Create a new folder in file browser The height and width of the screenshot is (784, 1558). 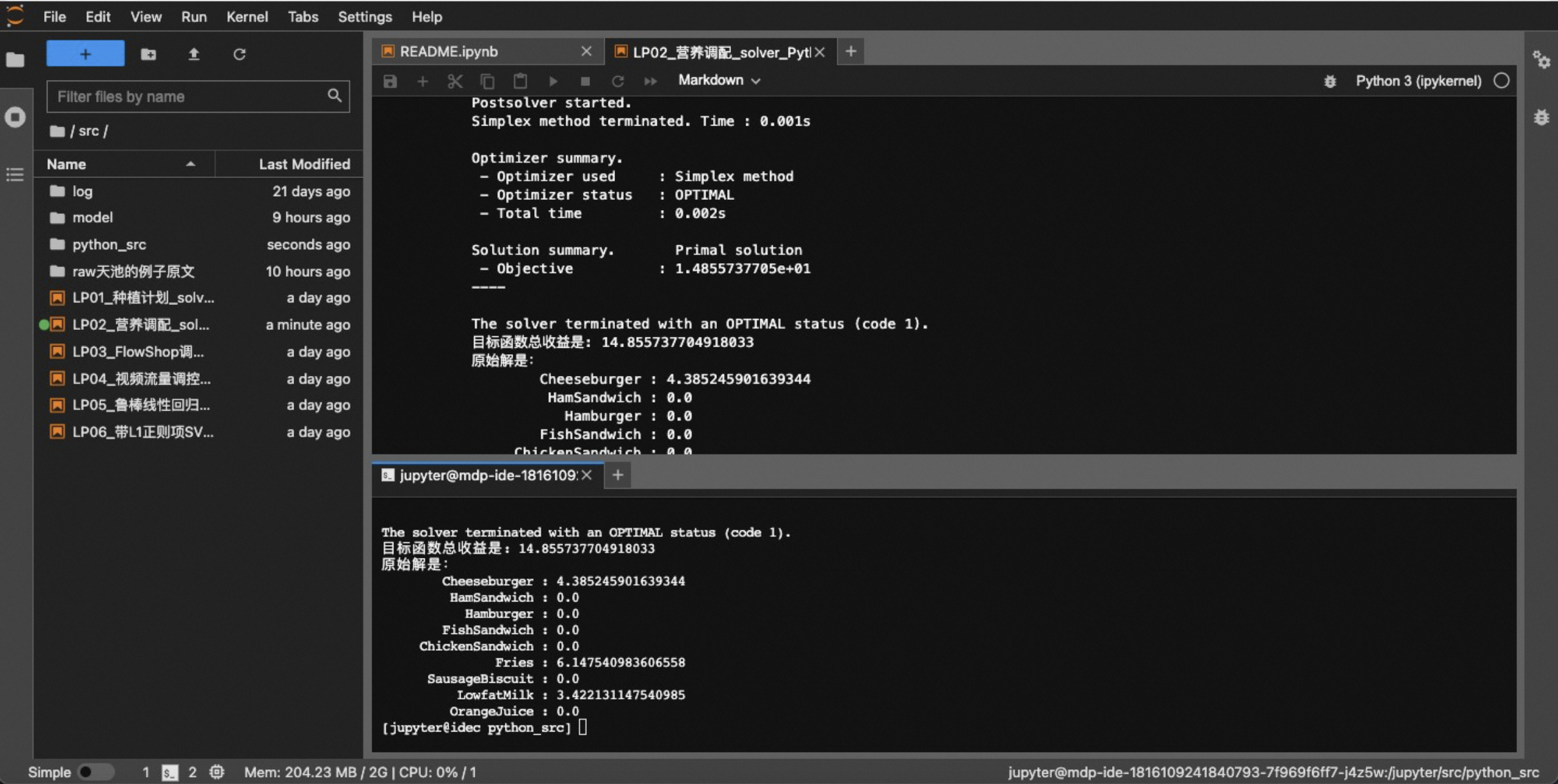click(148, 54)
